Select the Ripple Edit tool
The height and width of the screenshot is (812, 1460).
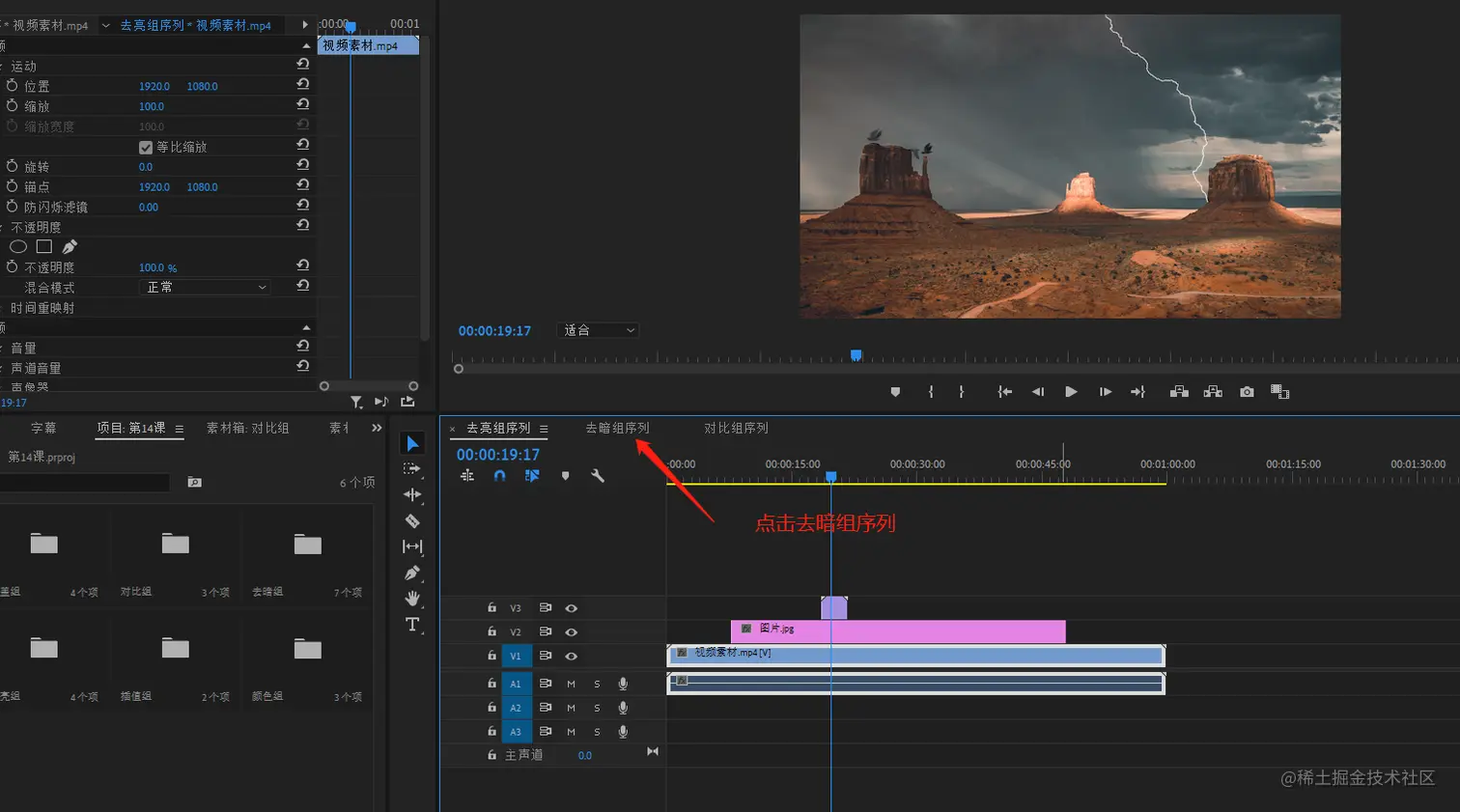click(412, 494)
